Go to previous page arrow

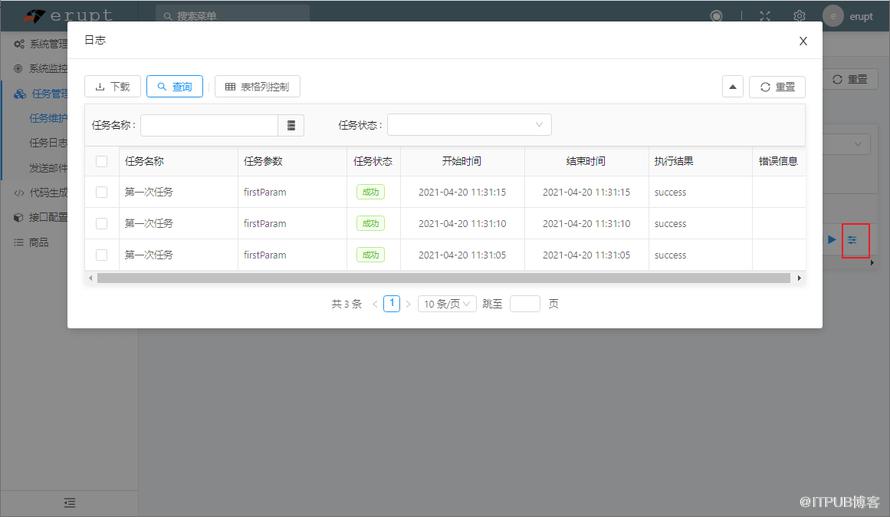click(x=375, y=304)
